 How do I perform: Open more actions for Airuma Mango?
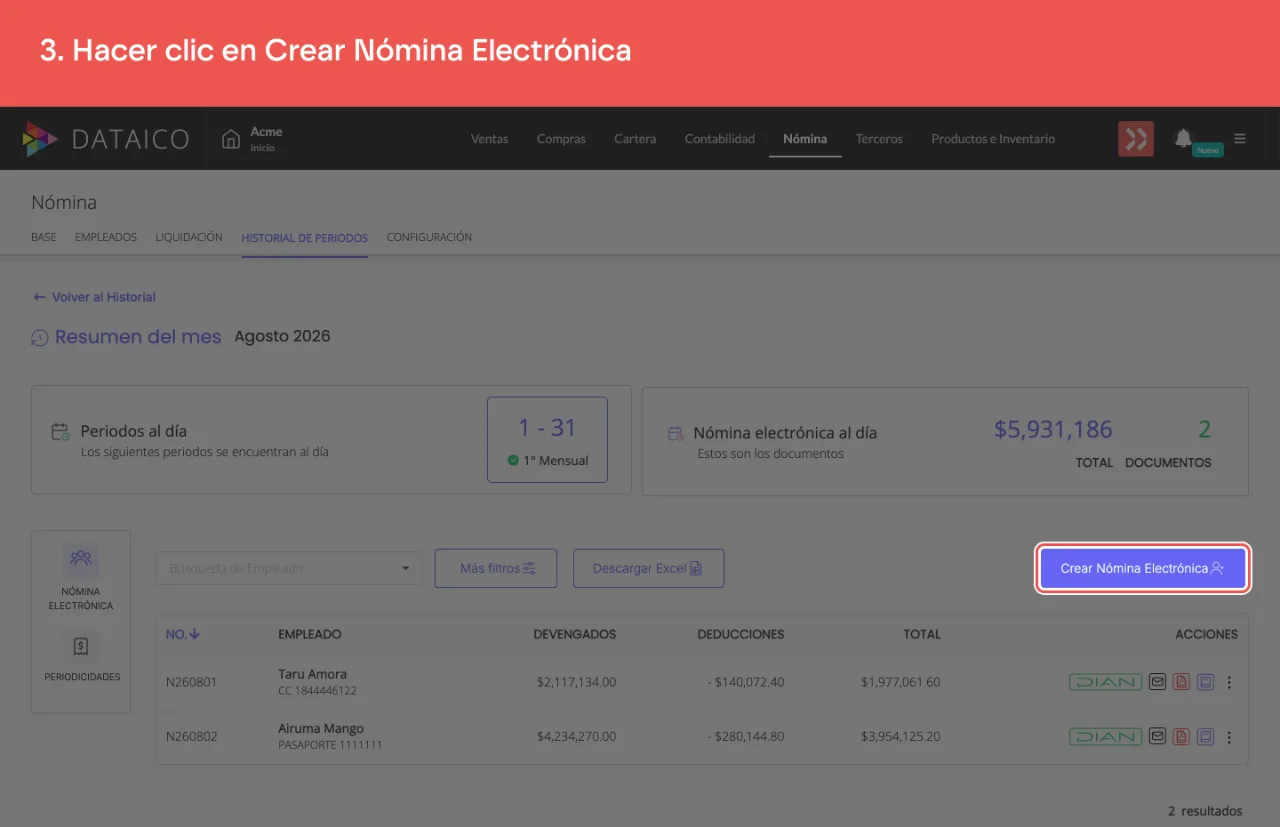[1229, 738]
